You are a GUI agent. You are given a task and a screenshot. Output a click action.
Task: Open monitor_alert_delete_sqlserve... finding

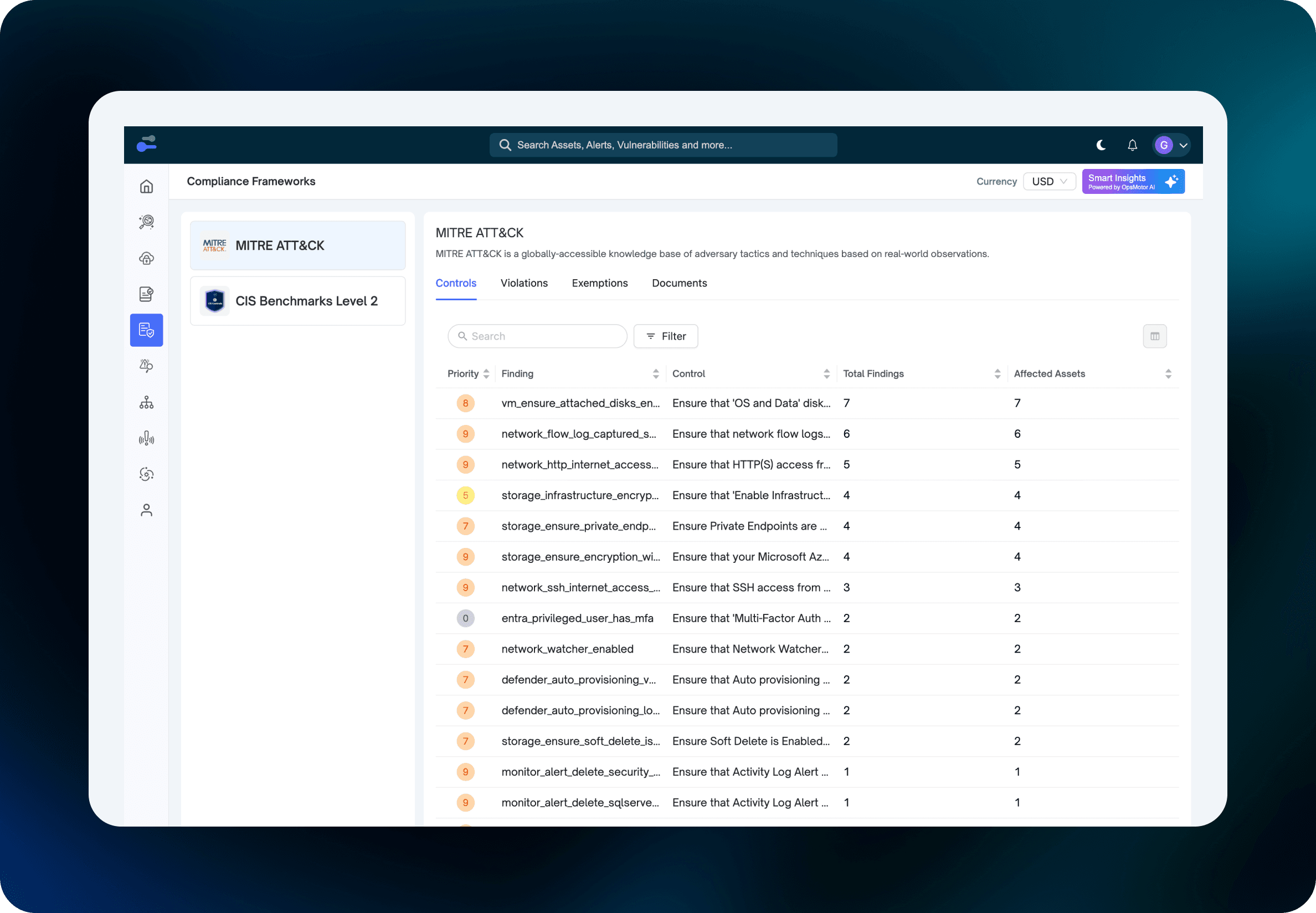click(579, 803)
